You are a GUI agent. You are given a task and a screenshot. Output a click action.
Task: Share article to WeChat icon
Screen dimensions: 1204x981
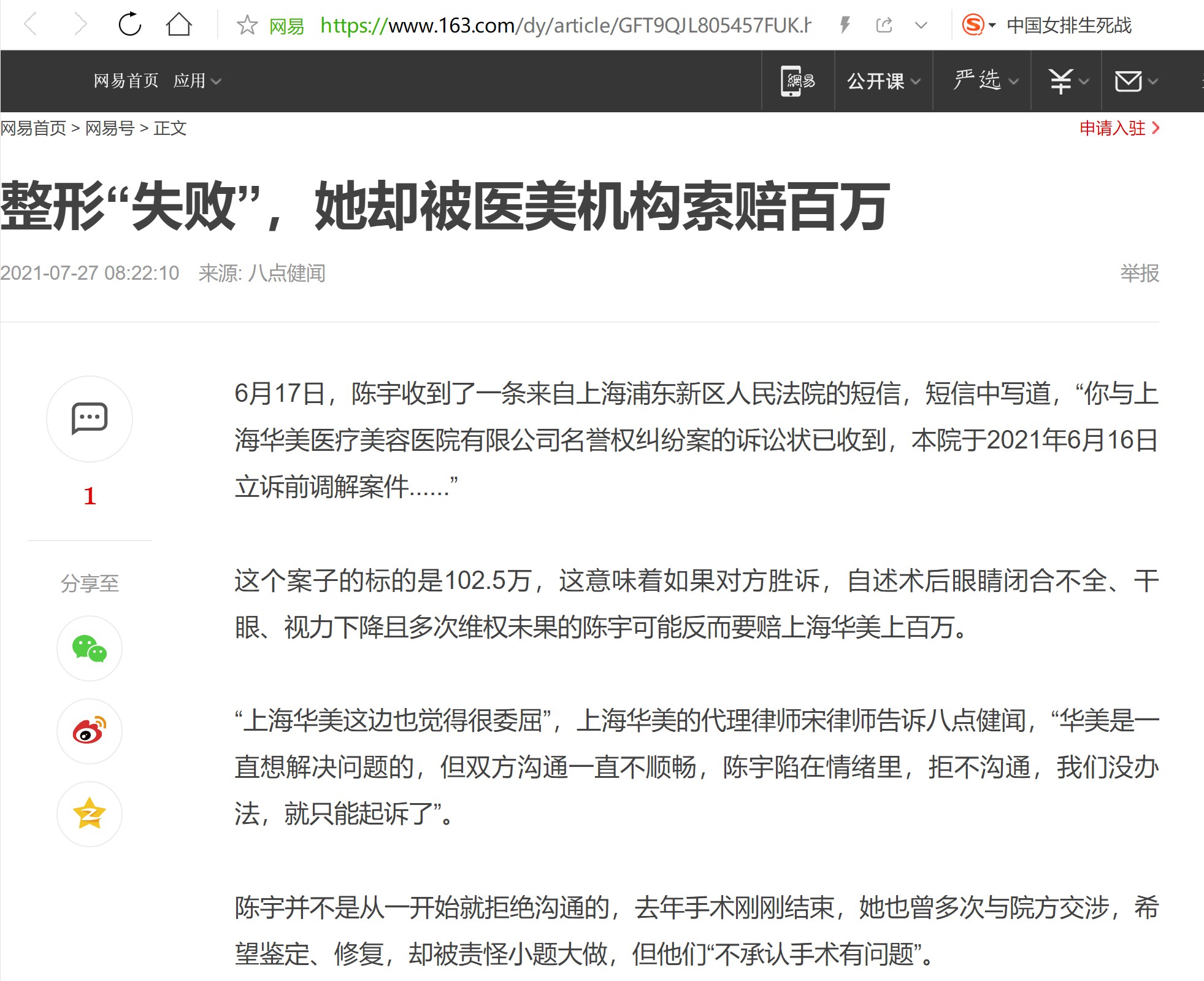(x=90, y=648)
